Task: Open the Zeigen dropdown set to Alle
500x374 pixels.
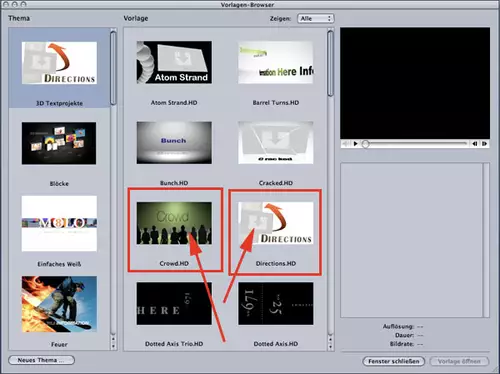Action: point(315,18)
